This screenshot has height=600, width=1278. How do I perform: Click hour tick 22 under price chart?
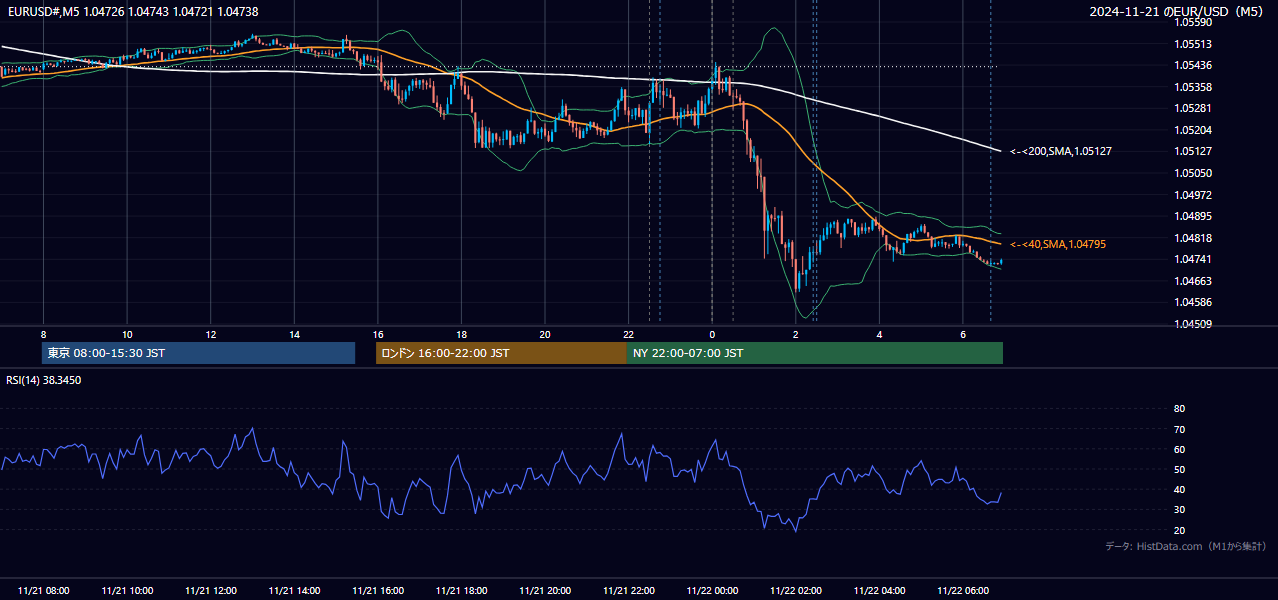tap(628, 334)
